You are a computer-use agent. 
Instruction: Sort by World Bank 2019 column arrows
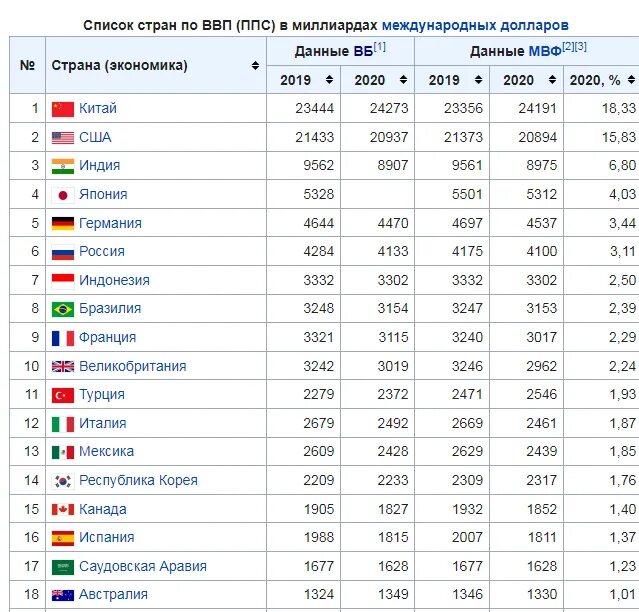[x=329, y=80]
